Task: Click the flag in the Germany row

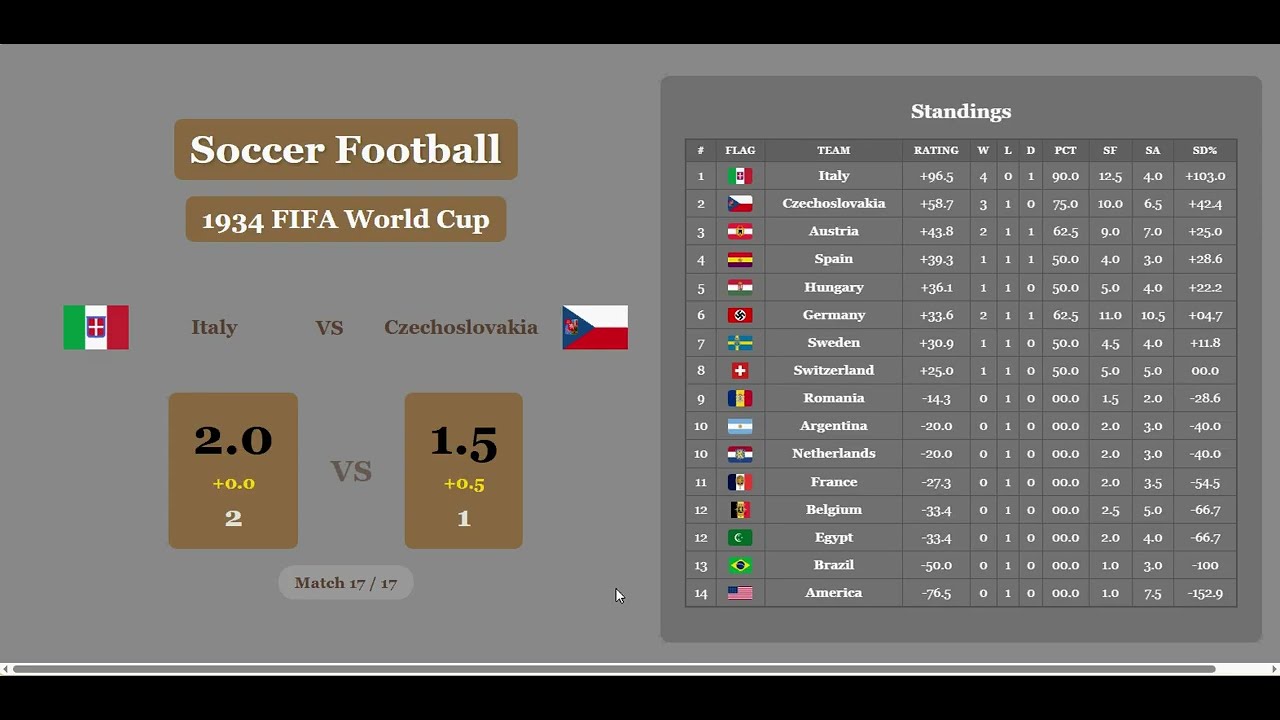Action: click(x=740, y=315)
